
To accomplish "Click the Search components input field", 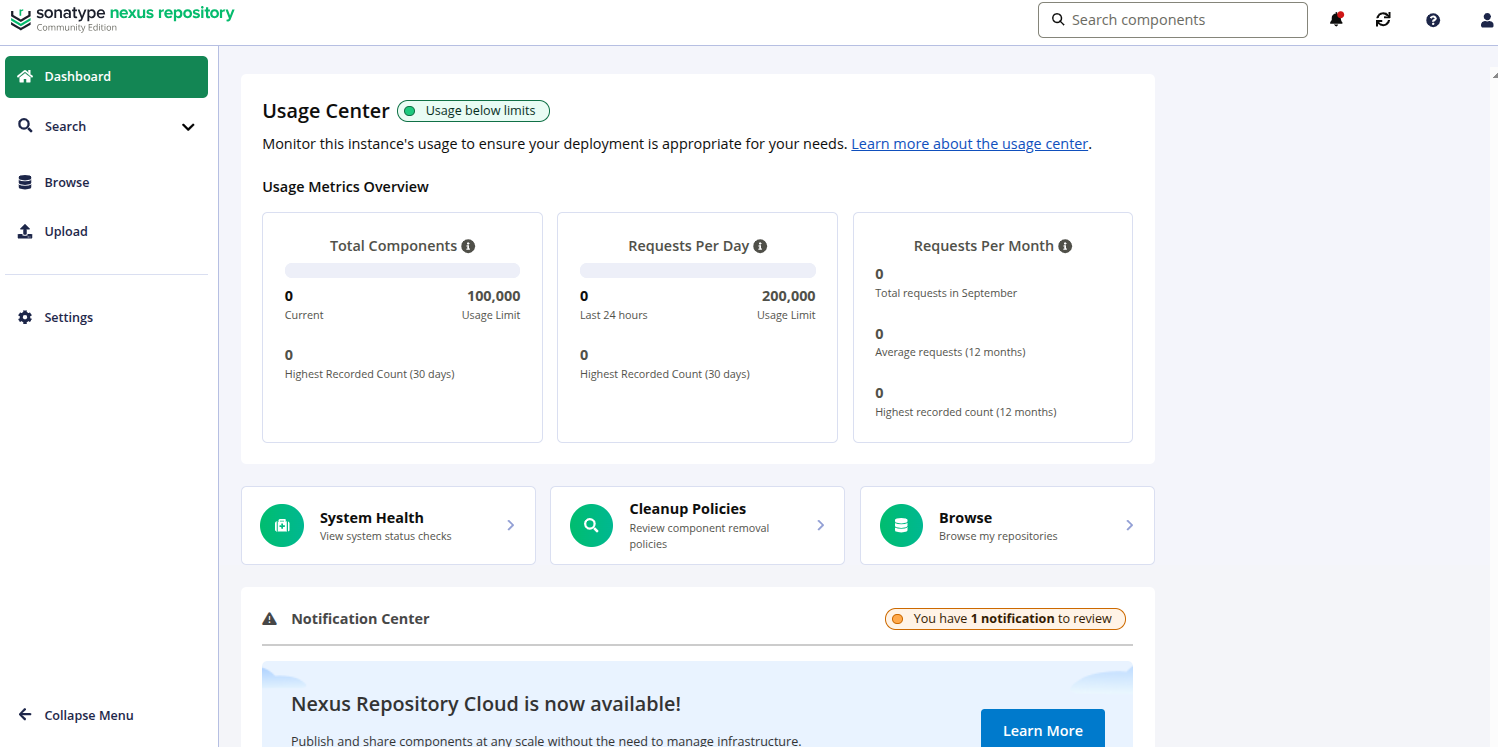I will pyautogui.click(x=1180, y=20).
